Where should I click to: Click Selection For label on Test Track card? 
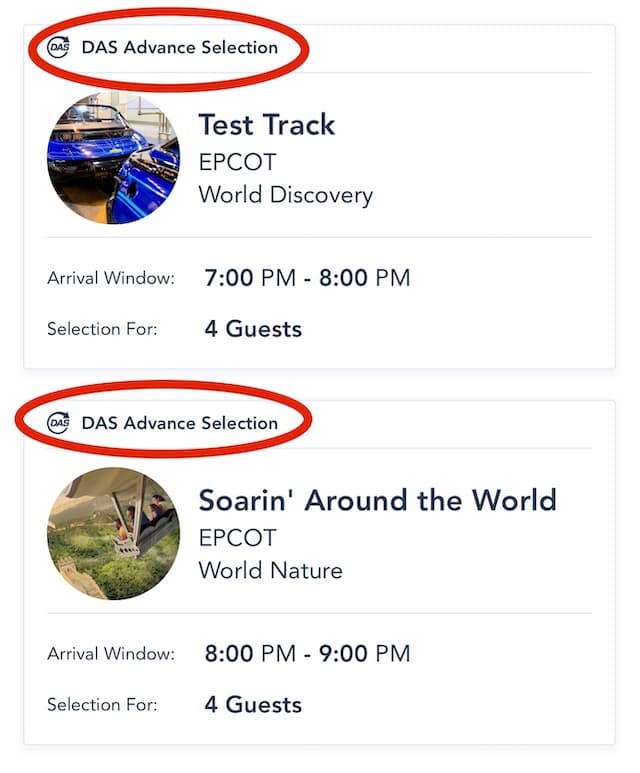tap(102, 329)
